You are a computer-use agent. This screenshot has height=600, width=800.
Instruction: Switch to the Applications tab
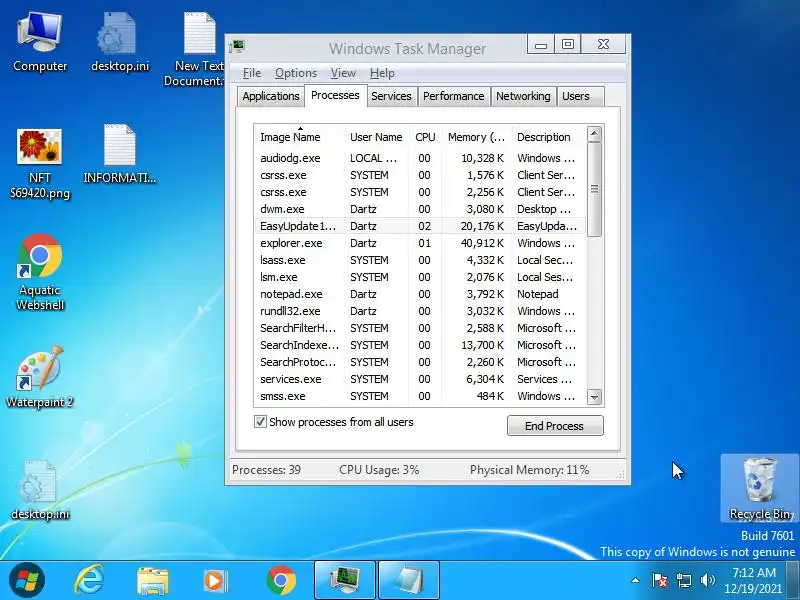click(x=271, y=96)
